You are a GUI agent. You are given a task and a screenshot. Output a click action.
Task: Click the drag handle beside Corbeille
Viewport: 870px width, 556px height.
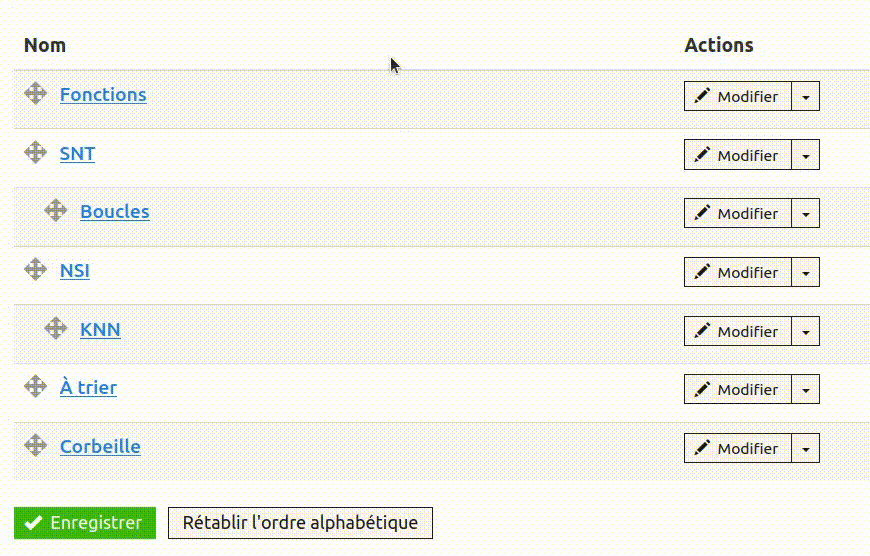(x=36, y=445)
